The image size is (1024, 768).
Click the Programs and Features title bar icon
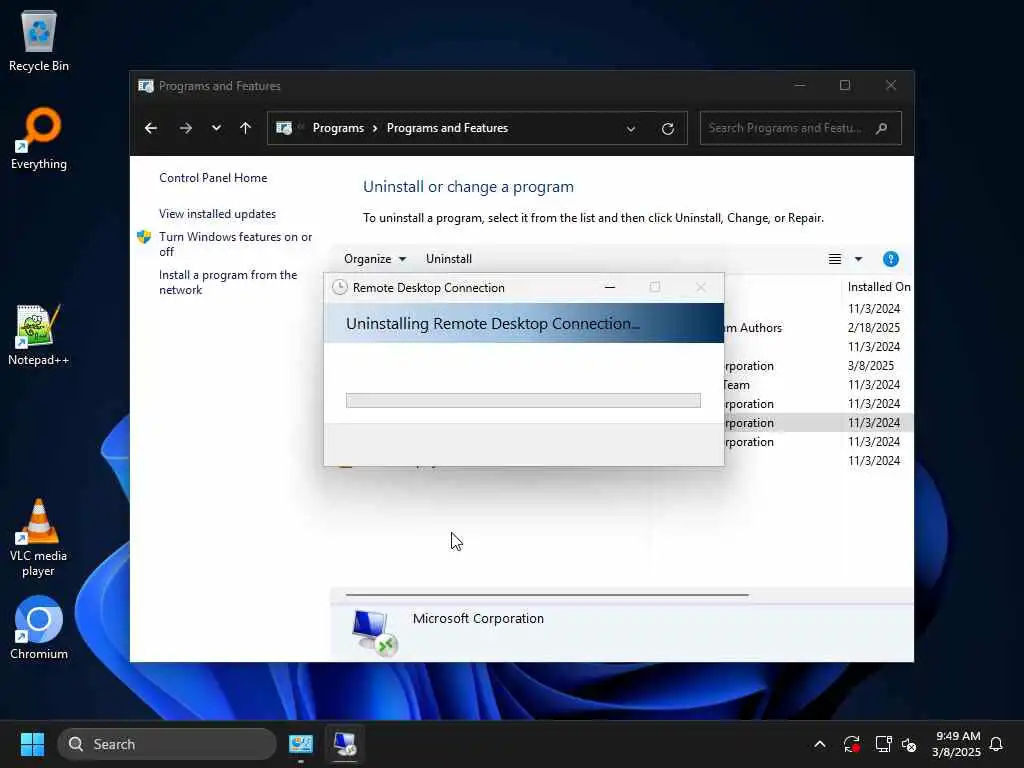click(146, 86)
